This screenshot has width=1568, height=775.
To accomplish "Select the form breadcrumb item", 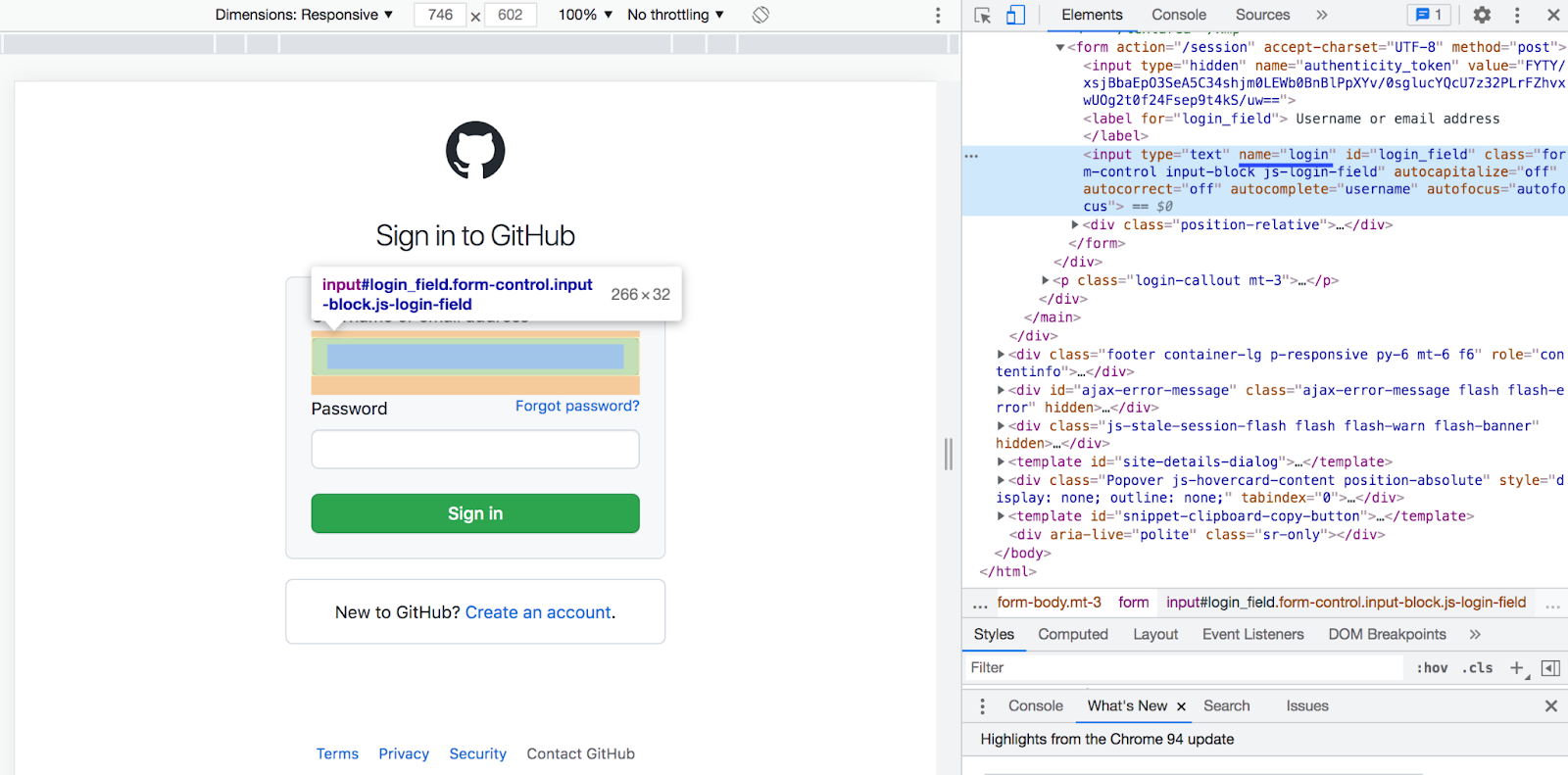I will click(1134, 603).
